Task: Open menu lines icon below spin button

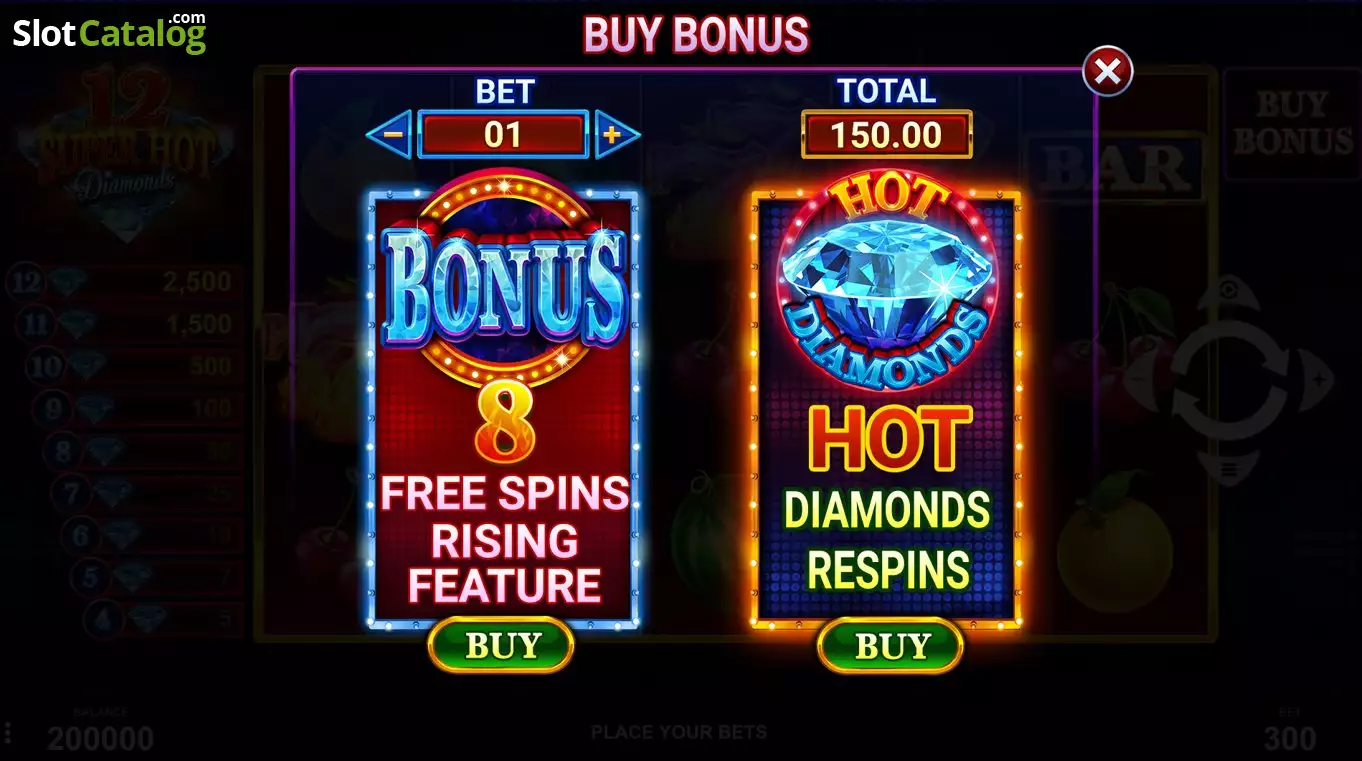Action: pyautogui.click(x=1229, y=469)
